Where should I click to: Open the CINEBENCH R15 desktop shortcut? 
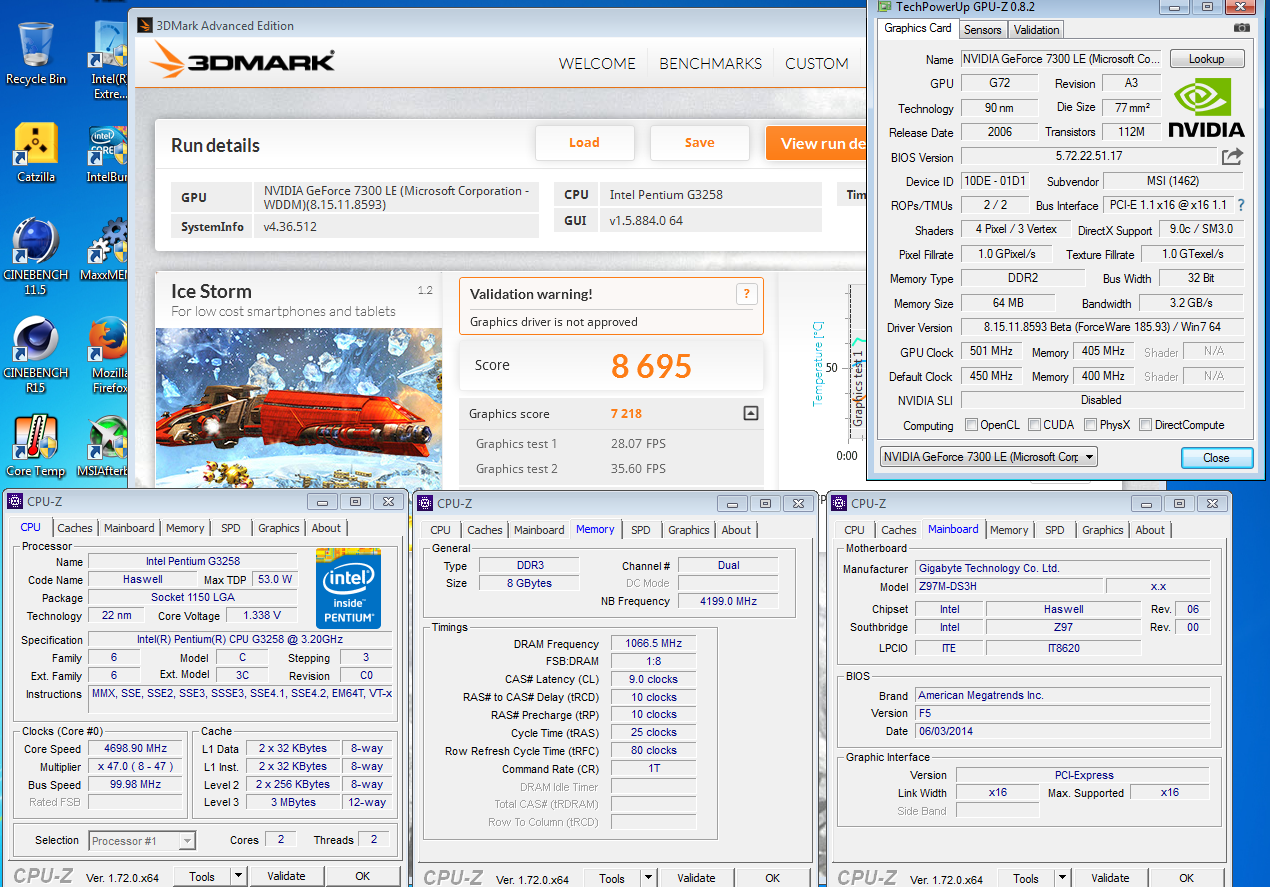(36, 355)
